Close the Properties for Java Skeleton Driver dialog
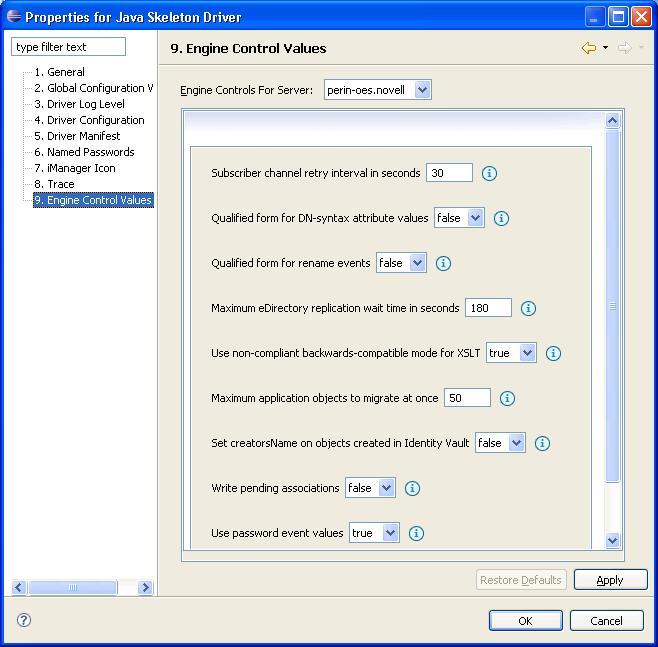 641,17
